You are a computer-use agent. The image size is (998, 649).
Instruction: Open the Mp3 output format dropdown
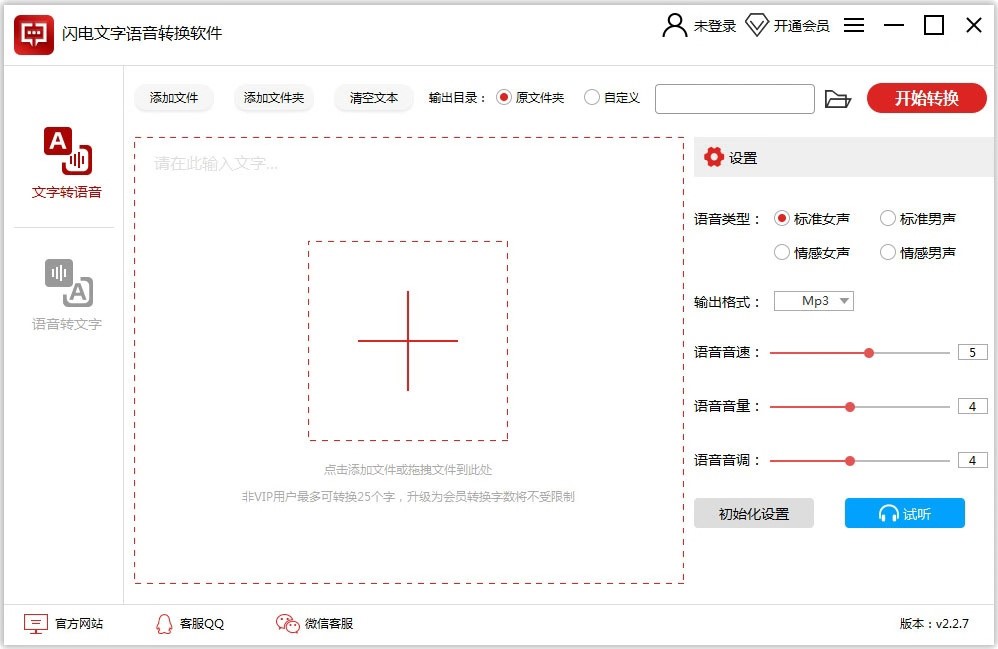813,301
